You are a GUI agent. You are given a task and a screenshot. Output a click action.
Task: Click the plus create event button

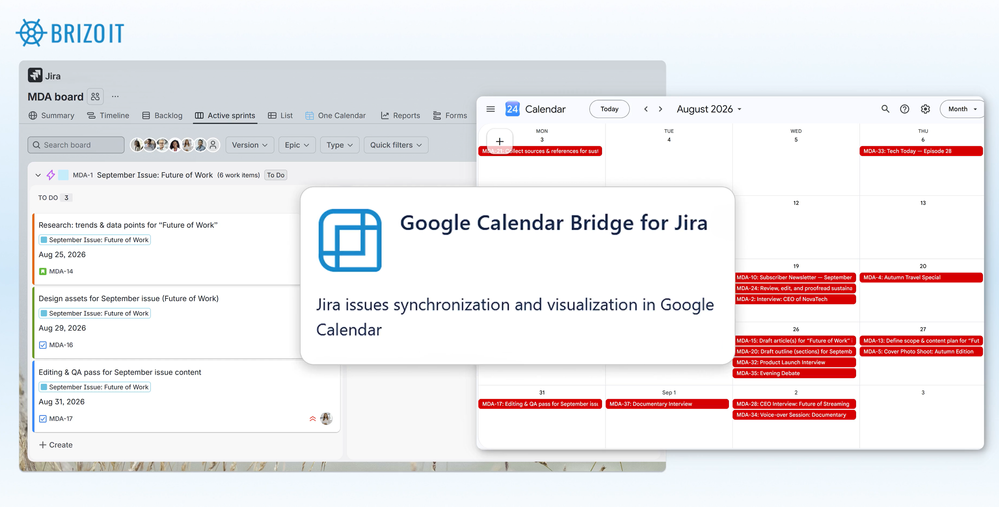[500, 141]
